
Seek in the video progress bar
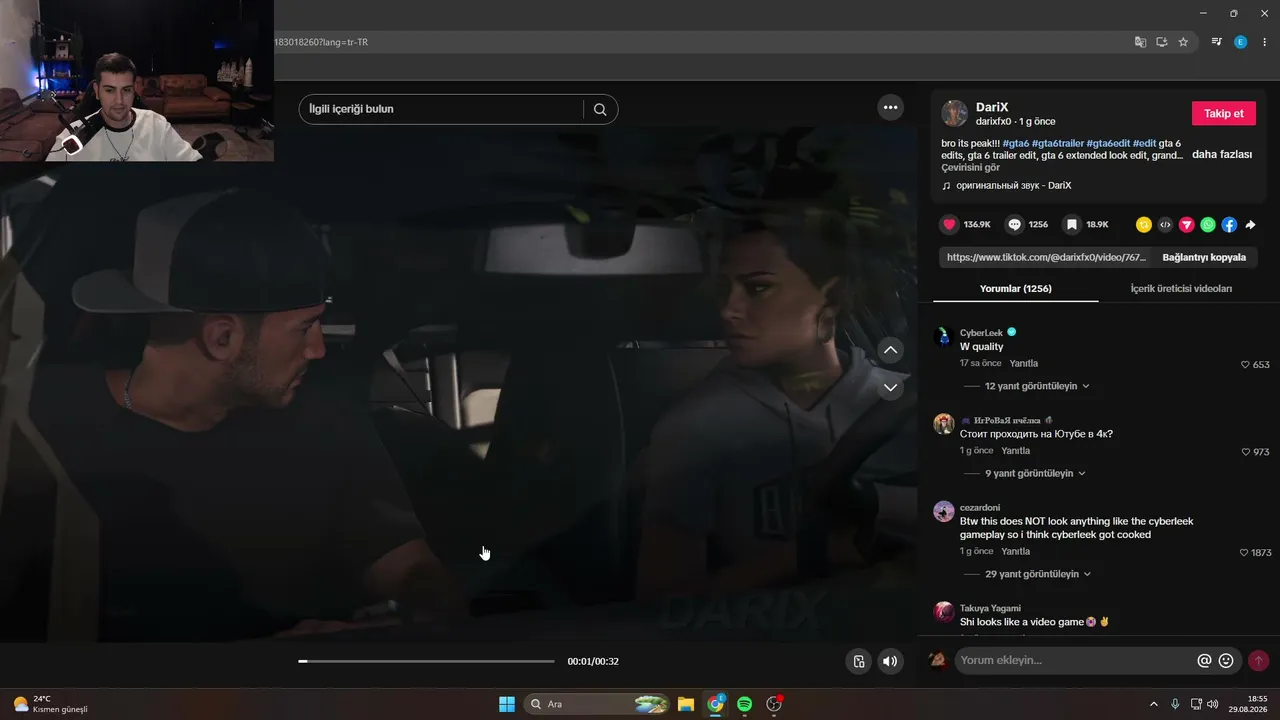(x=426, y=661)
